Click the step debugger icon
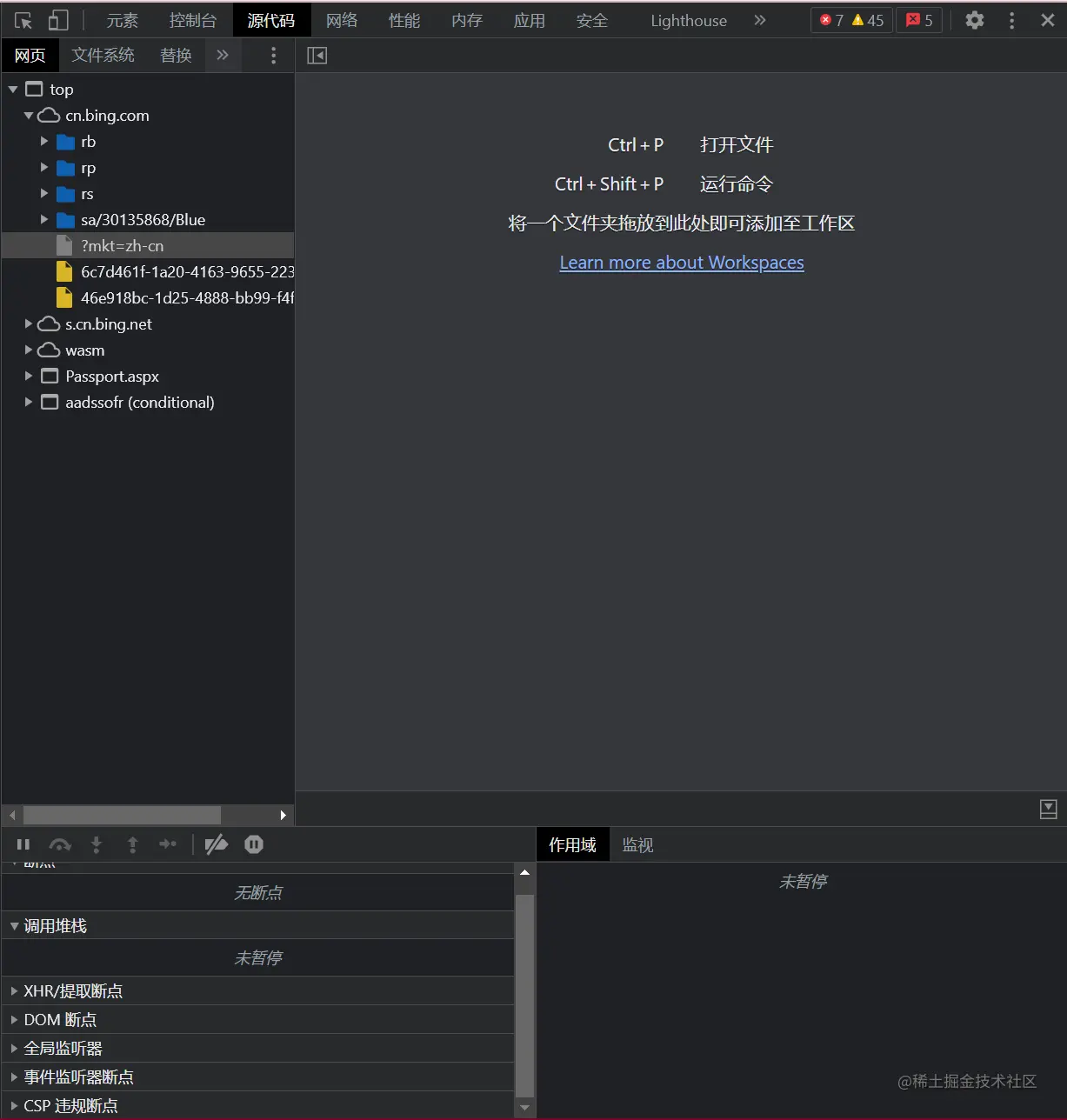This screenshot has width=1067, height=1120. (x=168, y=843)
